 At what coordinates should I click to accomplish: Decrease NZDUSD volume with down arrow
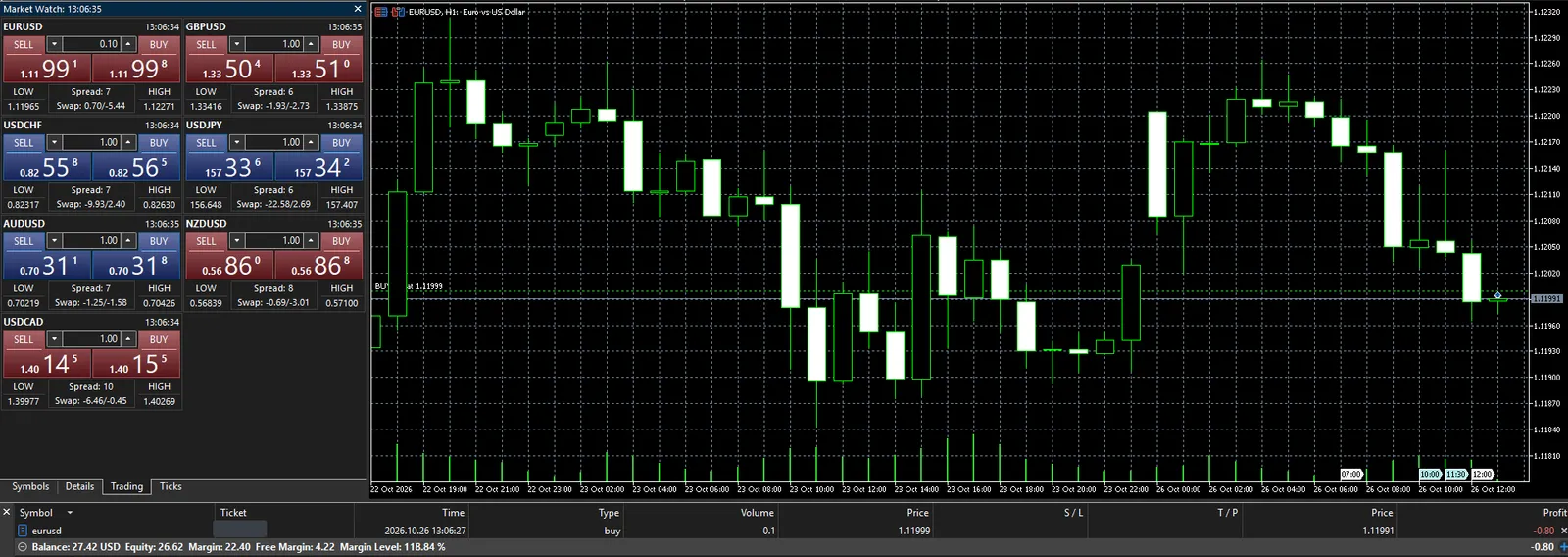pos(237,241)
